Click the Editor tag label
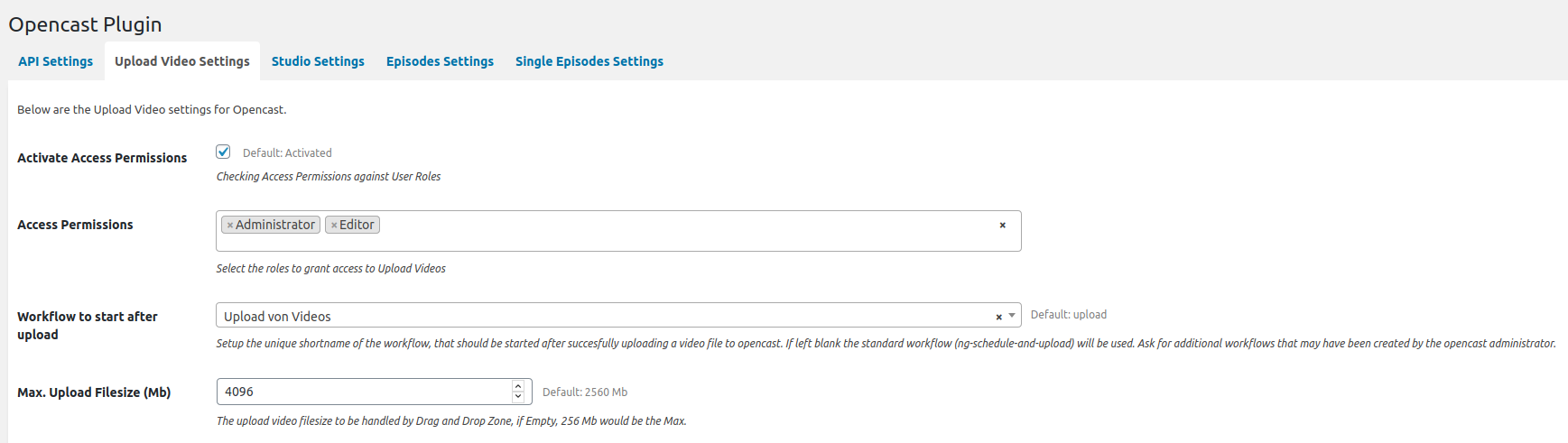 pos(357,225)
